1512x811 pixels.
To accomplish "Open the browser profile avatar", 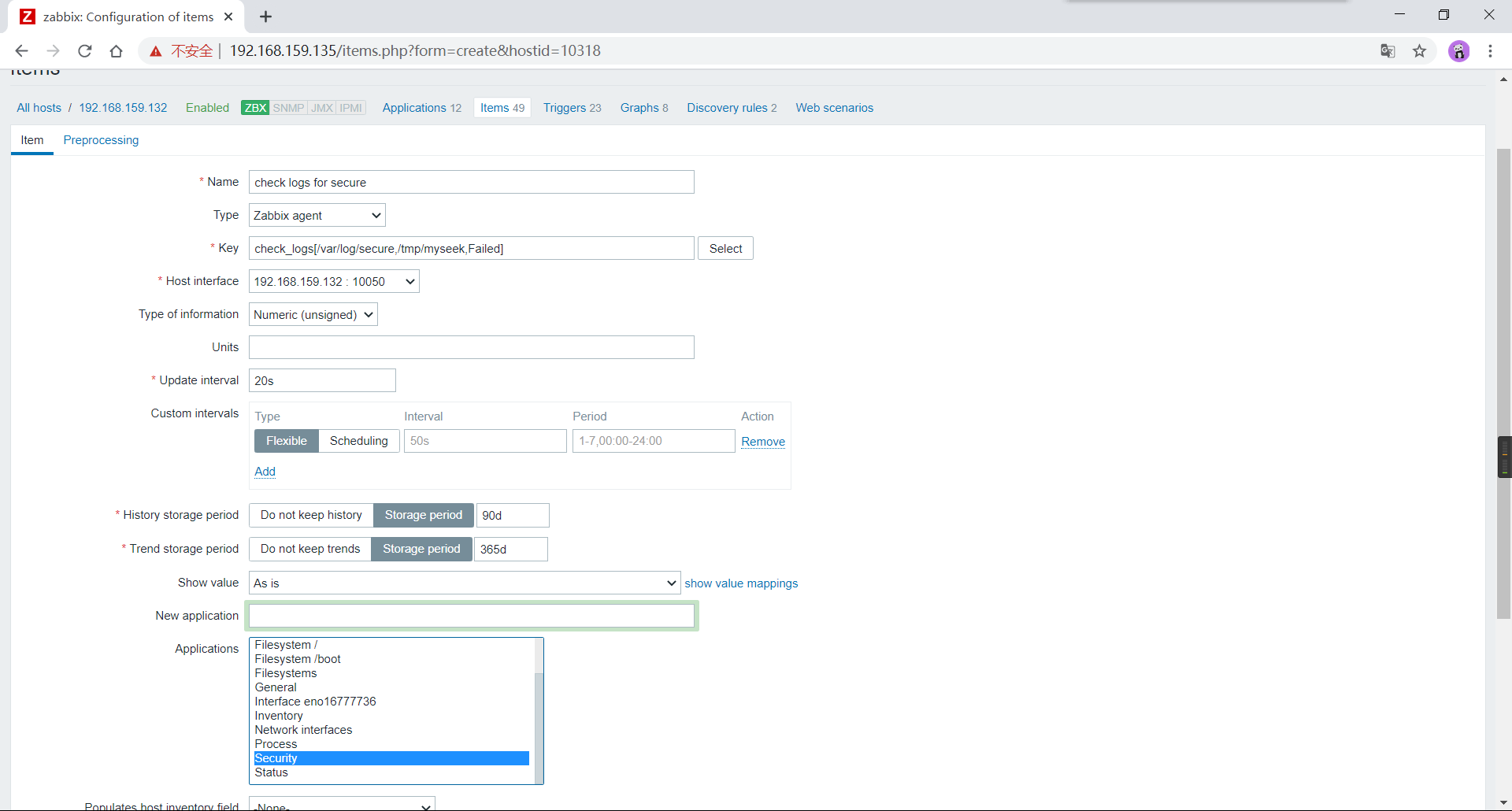I will [x=1458, y=51].
